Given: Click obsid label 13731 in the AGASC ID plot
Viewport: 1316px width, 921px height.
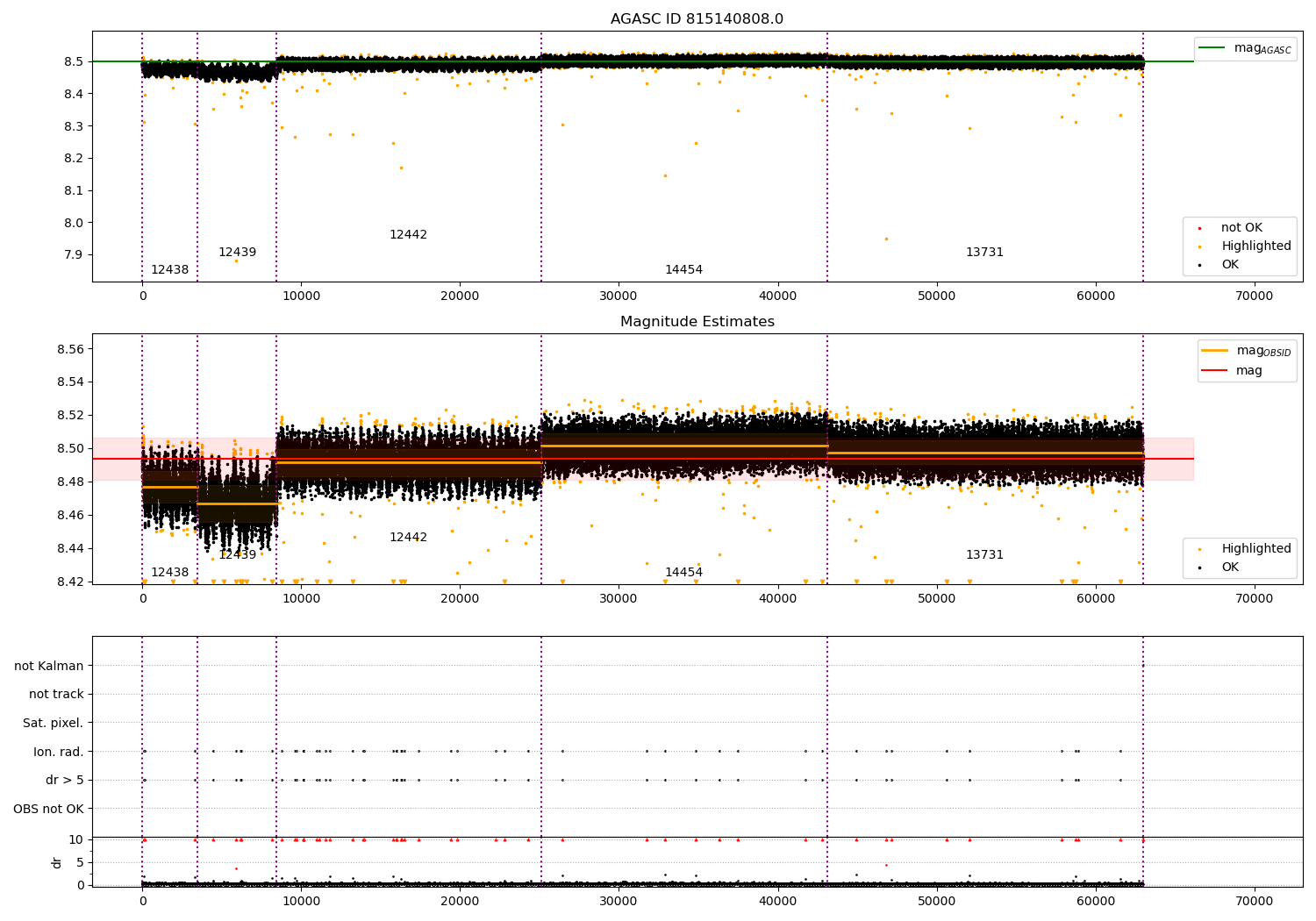Looking at the screenshot, I should (984, 253).
